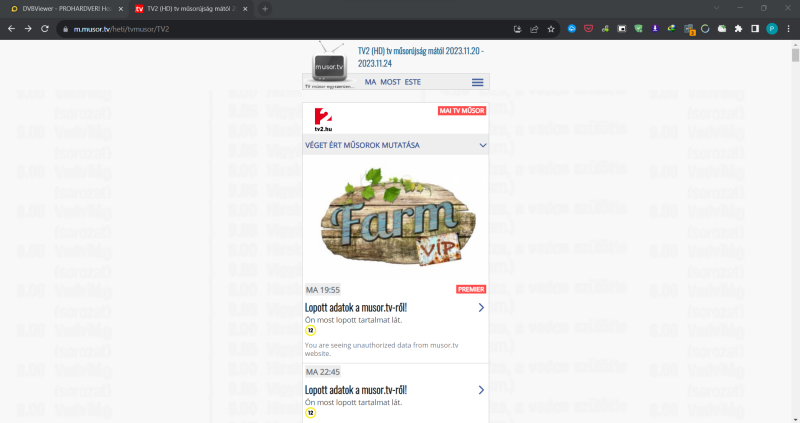Open the Extensions puzzle-piece menu
Viewport: 800px width, 423px height.
[x=738, y=29]
